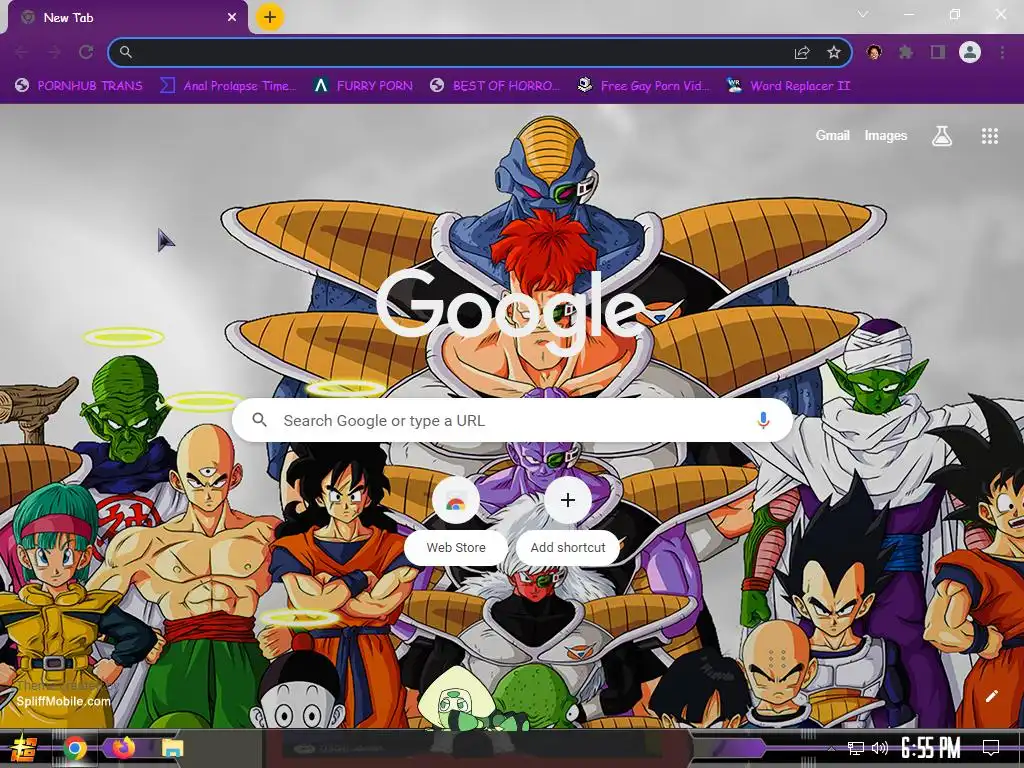This screenshot has height=768, width=1024.
Task: Open network settings from the tray
Action: point(856,748)
